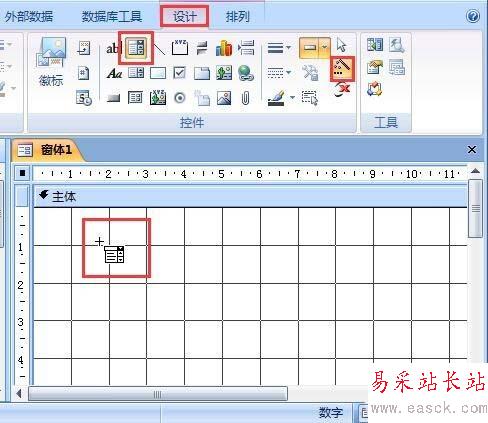Apply the orange Special Effect button
The image size is (488, 423).
click(310, 48)
